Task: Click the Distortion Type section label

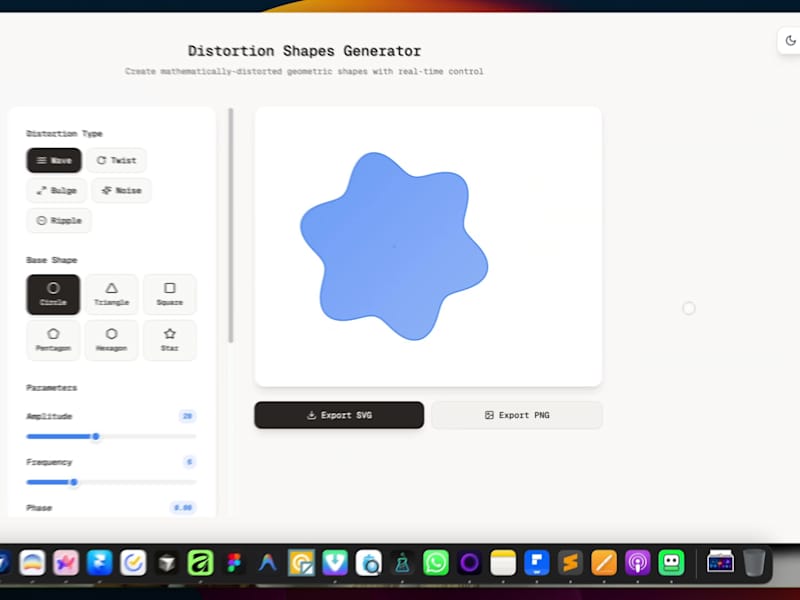Action: pos(64,134)
